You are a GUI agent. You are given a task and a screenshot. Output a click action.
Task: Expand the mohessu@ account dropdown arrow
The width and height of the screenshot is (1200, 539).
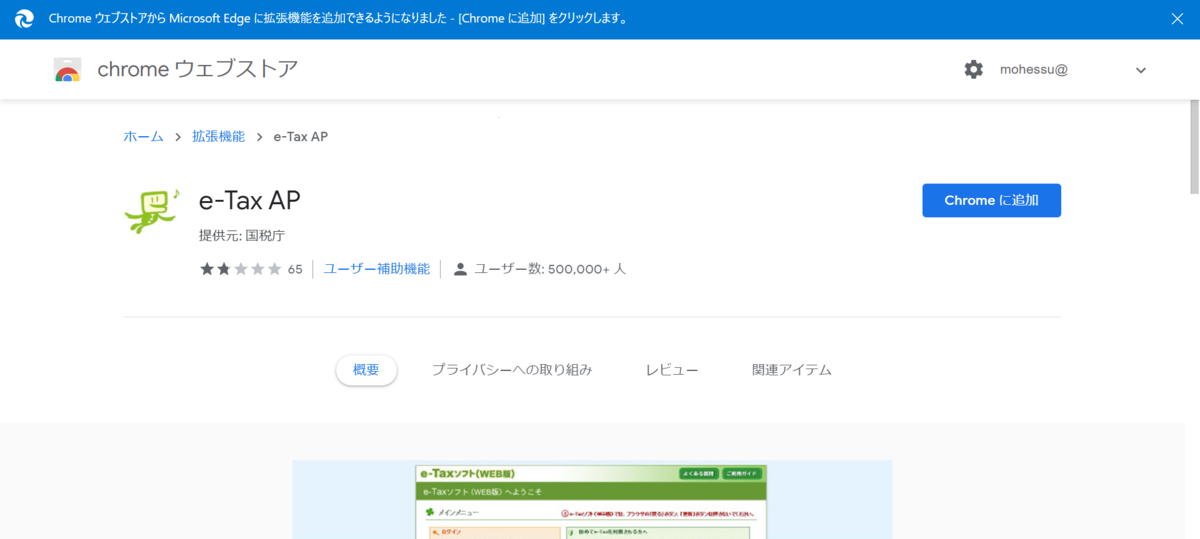coord(1141,70)
